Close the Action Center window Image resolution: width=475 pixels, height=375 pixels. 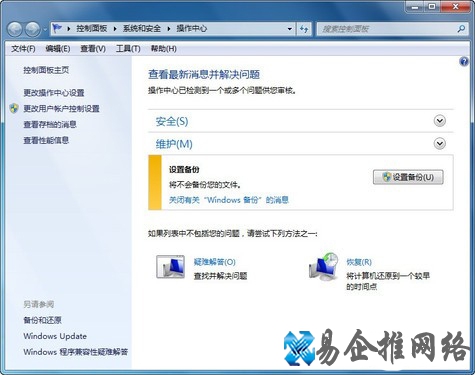(x=456, y=7)
